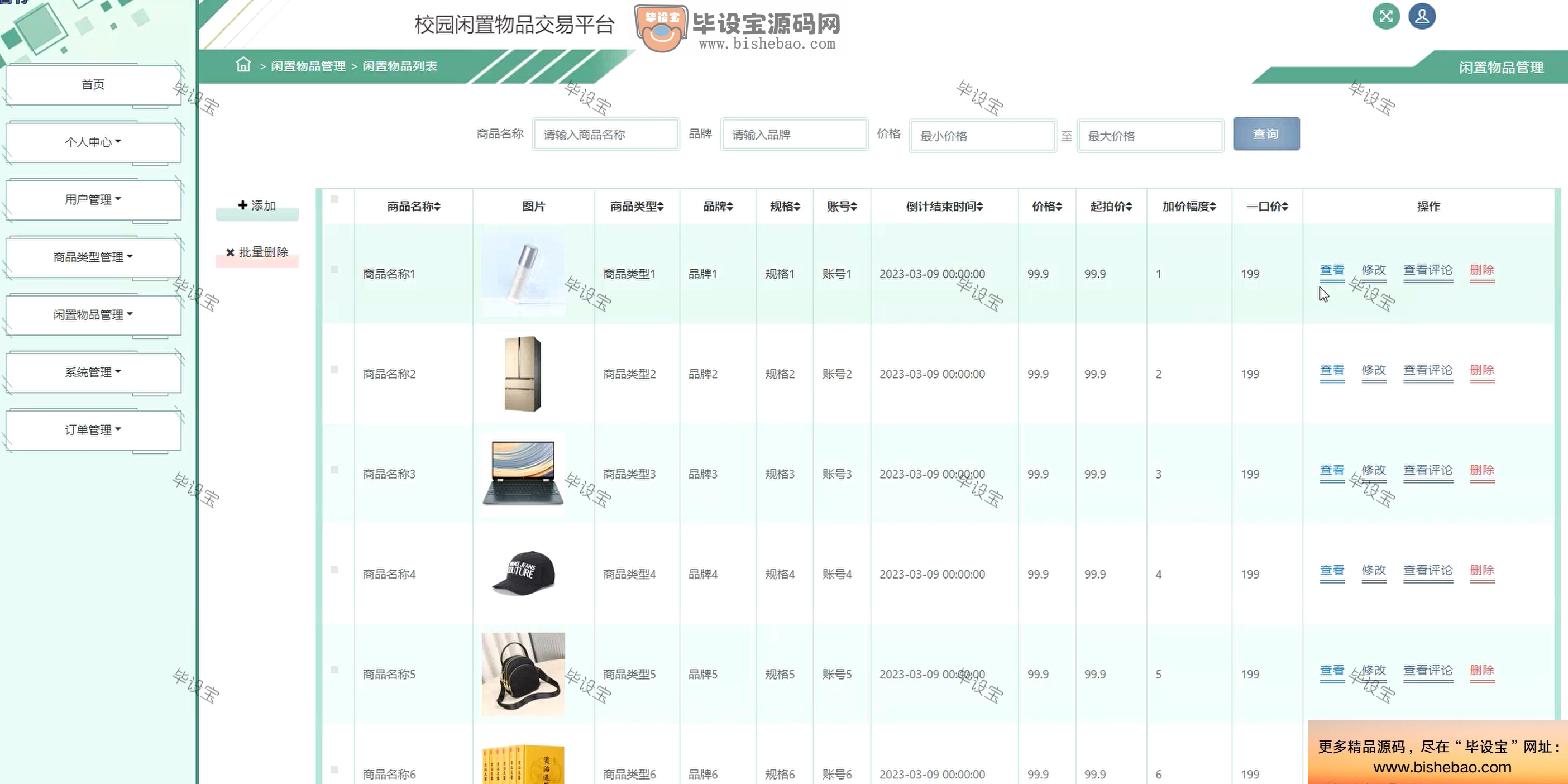The height and width of the screenshot is (784, 1568).
Task: Click 查看评论 link for 商品名称5
Action: 1428,671
